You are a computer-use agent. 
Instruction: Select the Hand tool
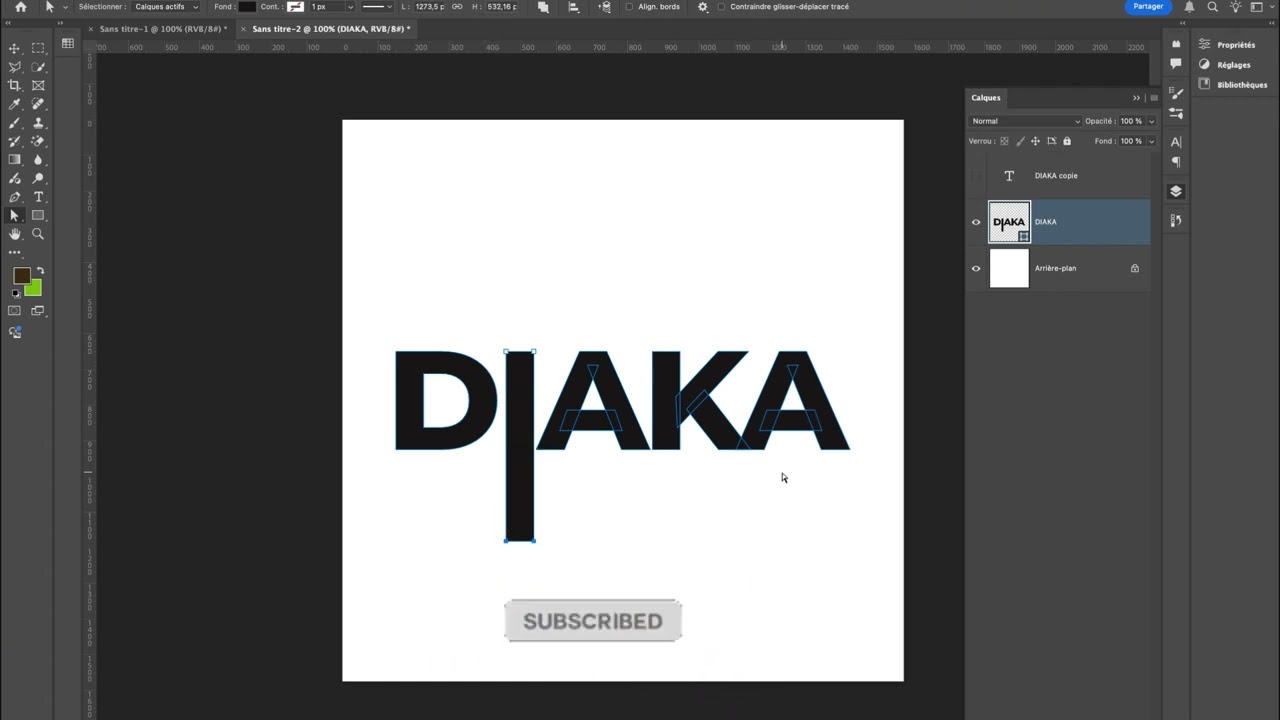click(x=14, y=234)
